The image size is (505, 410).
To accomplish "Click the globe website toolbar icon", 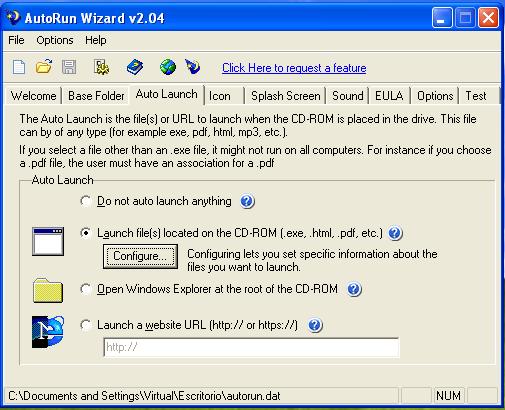I will [x=168, y=67].
